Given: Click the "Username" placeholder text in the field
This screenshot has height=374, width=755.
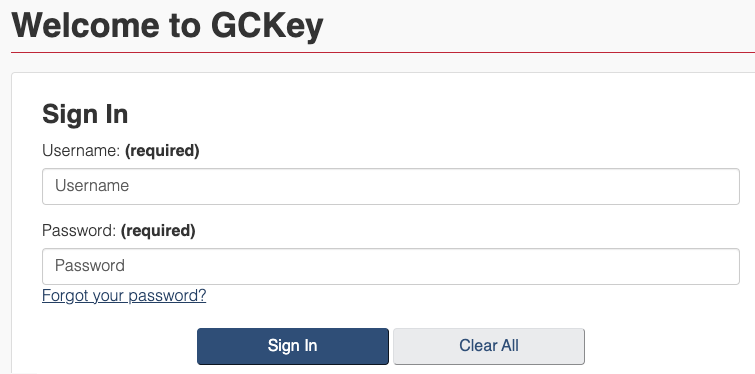Looking at the screenshot, I should pyautogui.click(x=92, y=186).
